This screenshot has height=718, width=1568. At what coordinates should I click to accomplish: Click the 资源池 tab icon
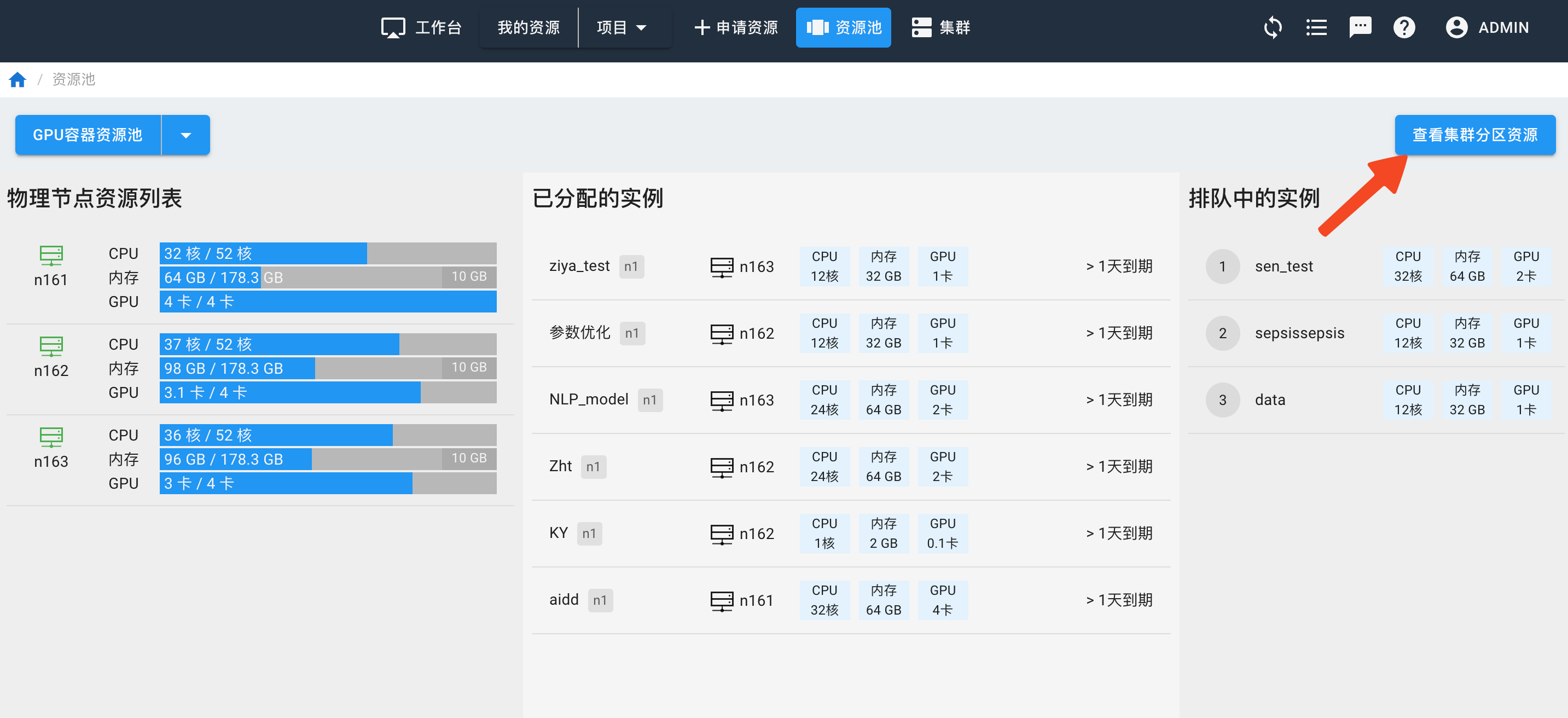pyautogui.click(x=817, y=27)
